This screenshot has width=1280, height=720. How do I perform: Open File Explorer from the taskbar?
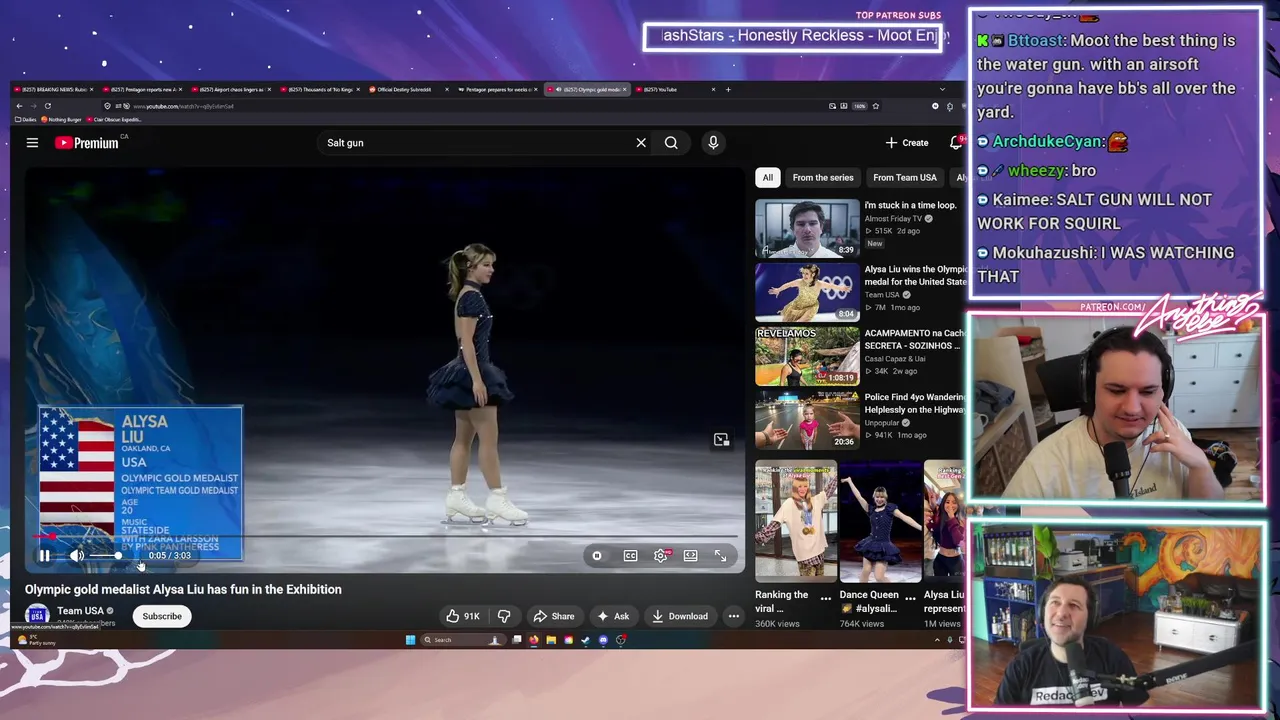551,641
